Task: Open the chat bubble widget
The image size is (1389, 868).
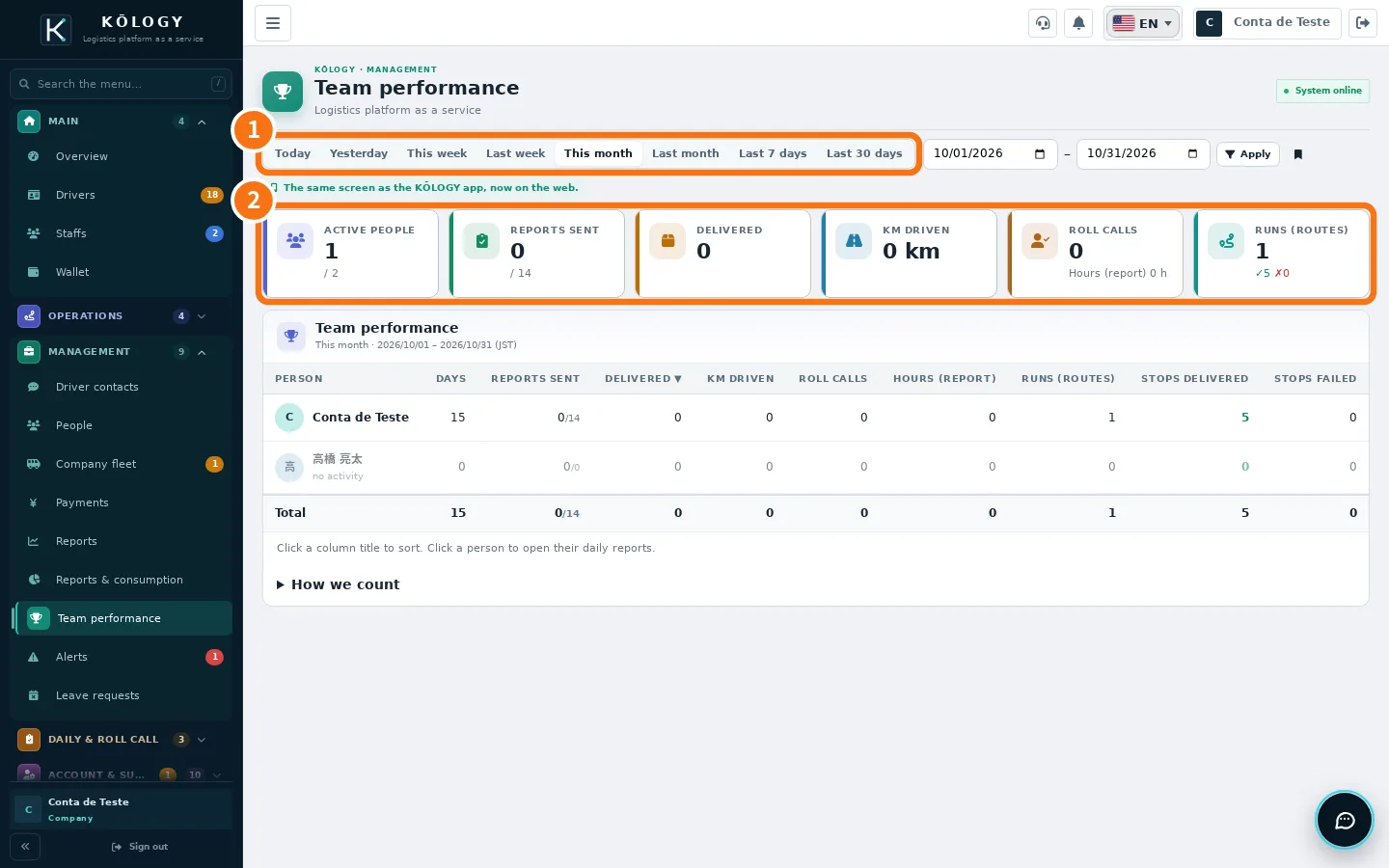Action: click(x=1345, y=821)
